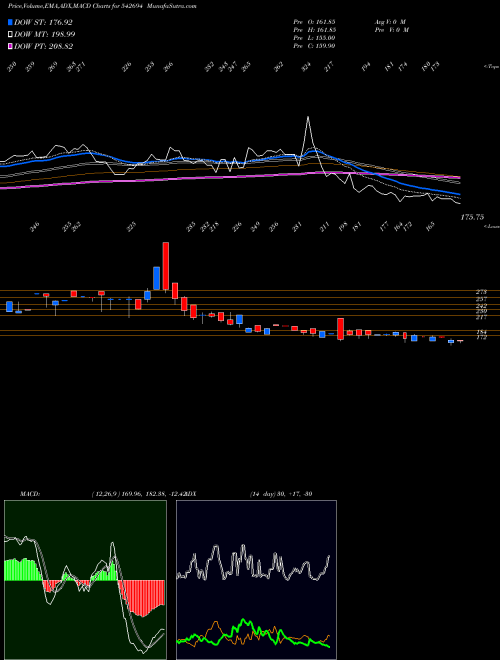Click the ADX (14 day) parameter values
Viewport: 500px width, 660px height.
coord(281,493)
